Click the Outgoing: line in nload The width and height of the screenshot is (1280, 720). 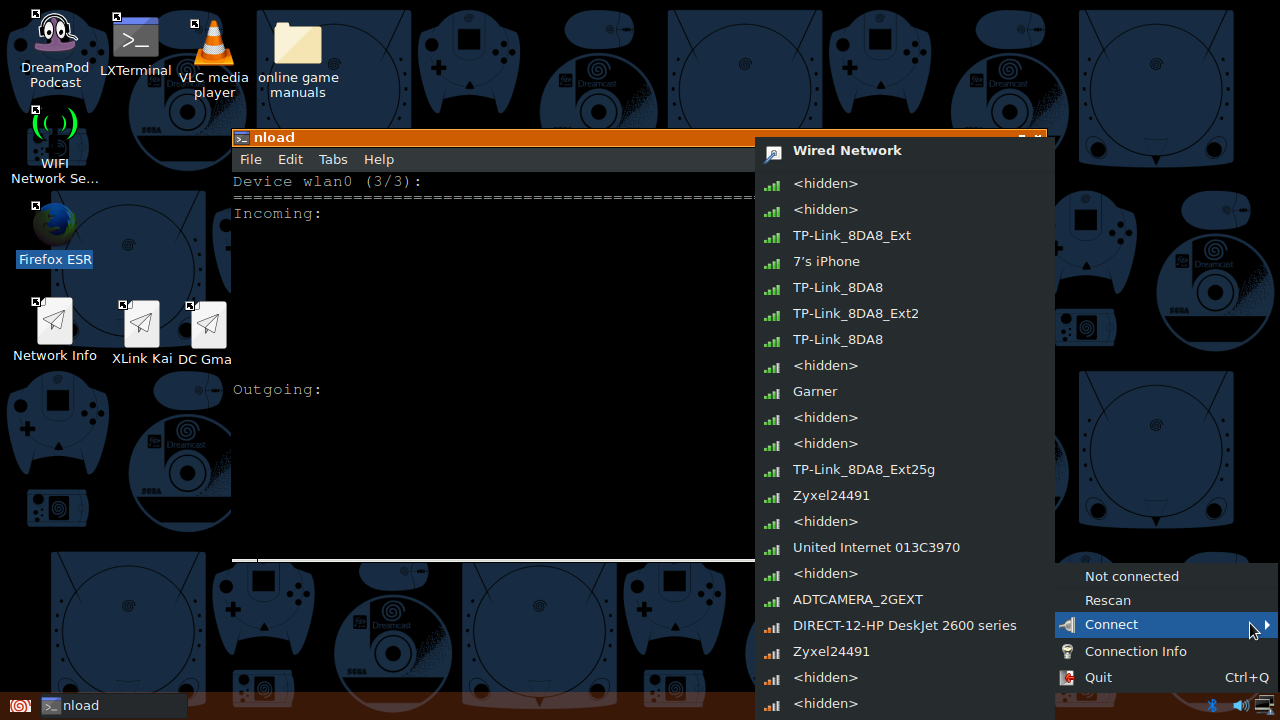point(278,390)
